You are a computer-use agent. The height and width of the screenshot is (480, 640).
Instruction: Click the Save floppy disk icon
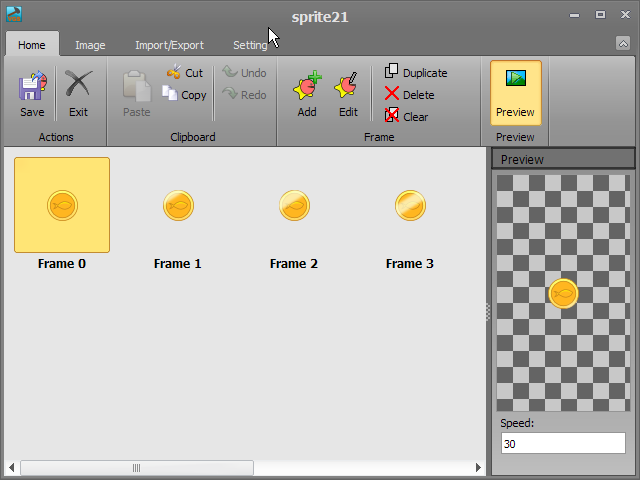point(32,87)
